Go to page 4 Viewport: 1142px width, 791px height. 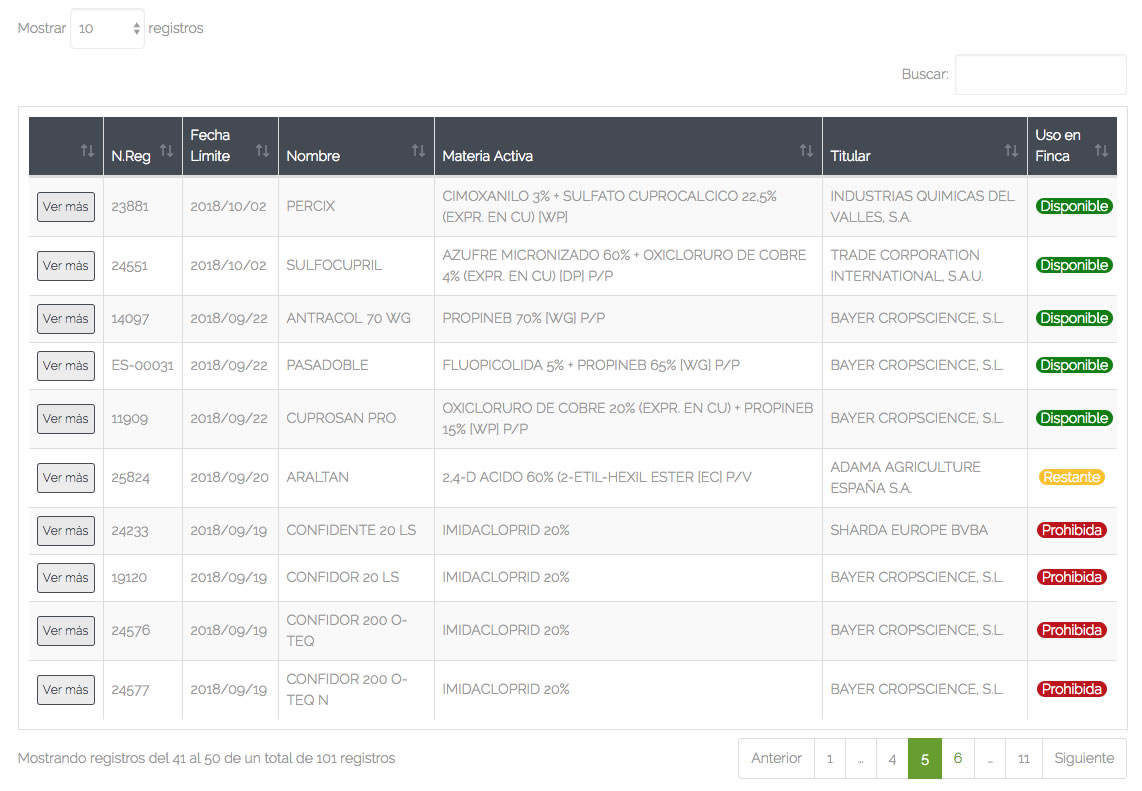coord(892,758)
